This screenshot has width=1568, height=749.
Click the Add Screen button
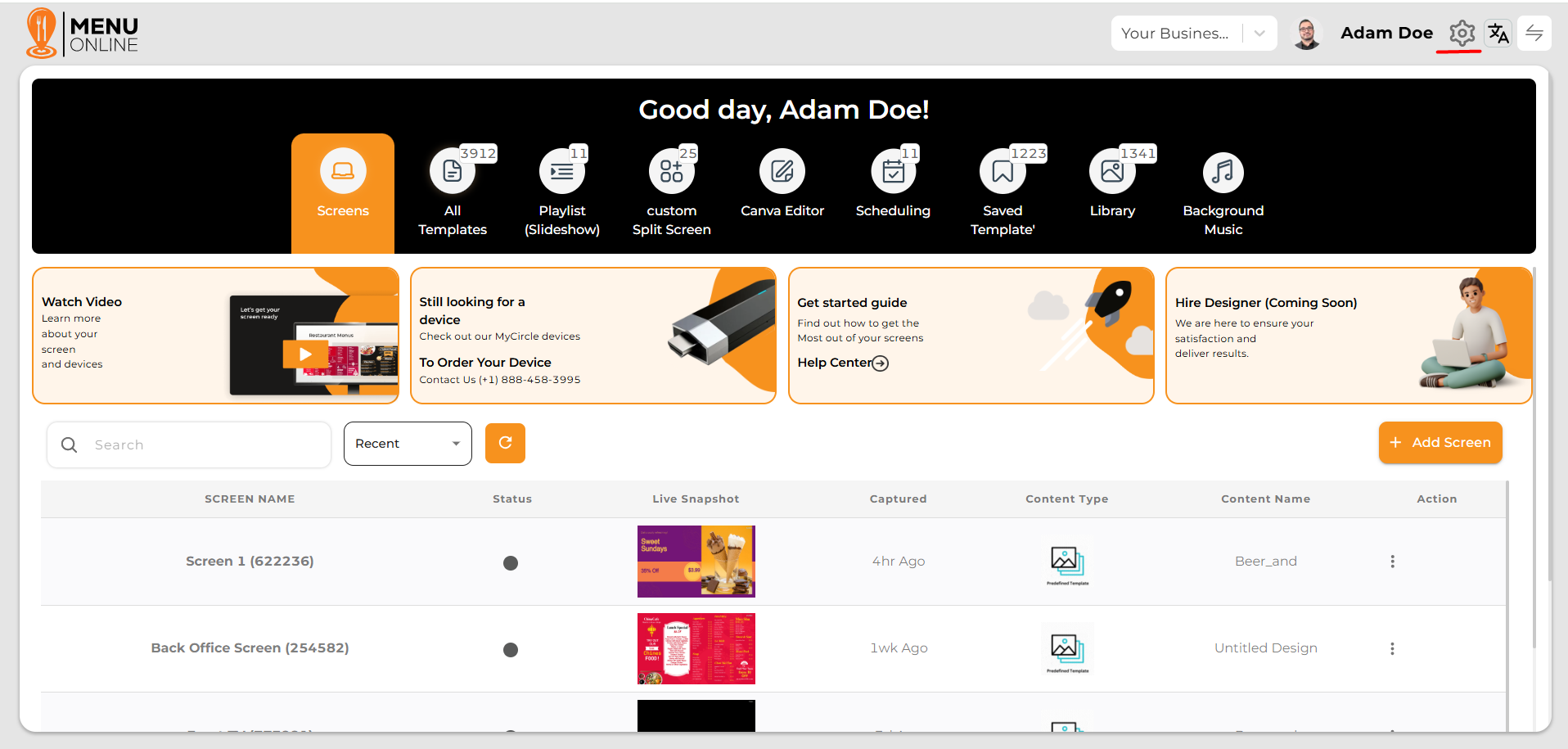[1440, 443]
